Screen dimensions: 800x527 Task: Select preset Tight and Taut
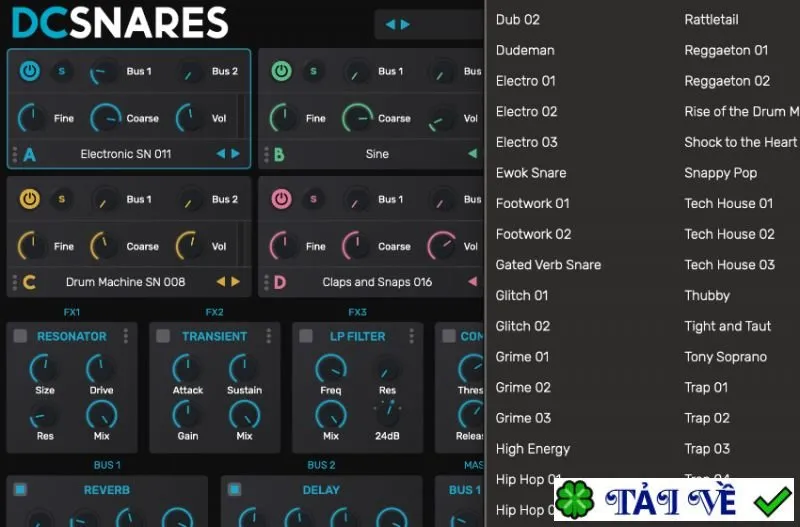click(727, 326)
